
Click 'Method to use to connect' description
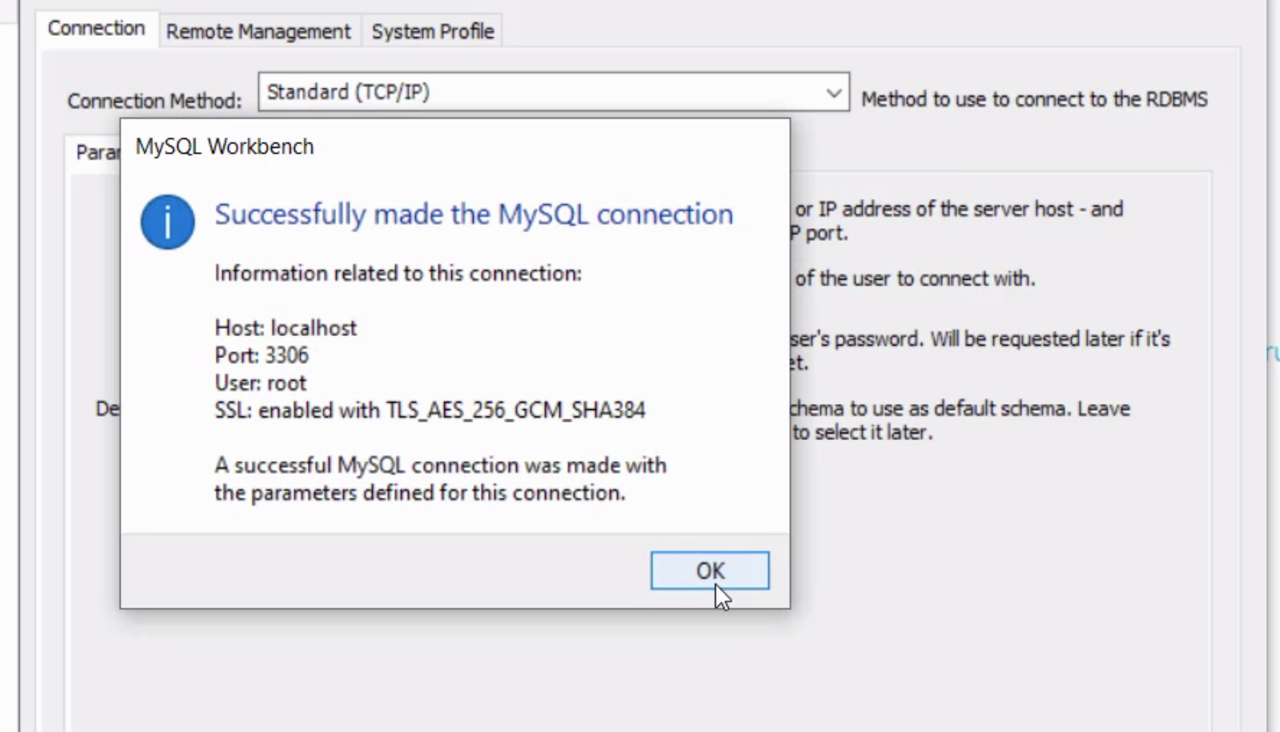[x=1033, y=99]
